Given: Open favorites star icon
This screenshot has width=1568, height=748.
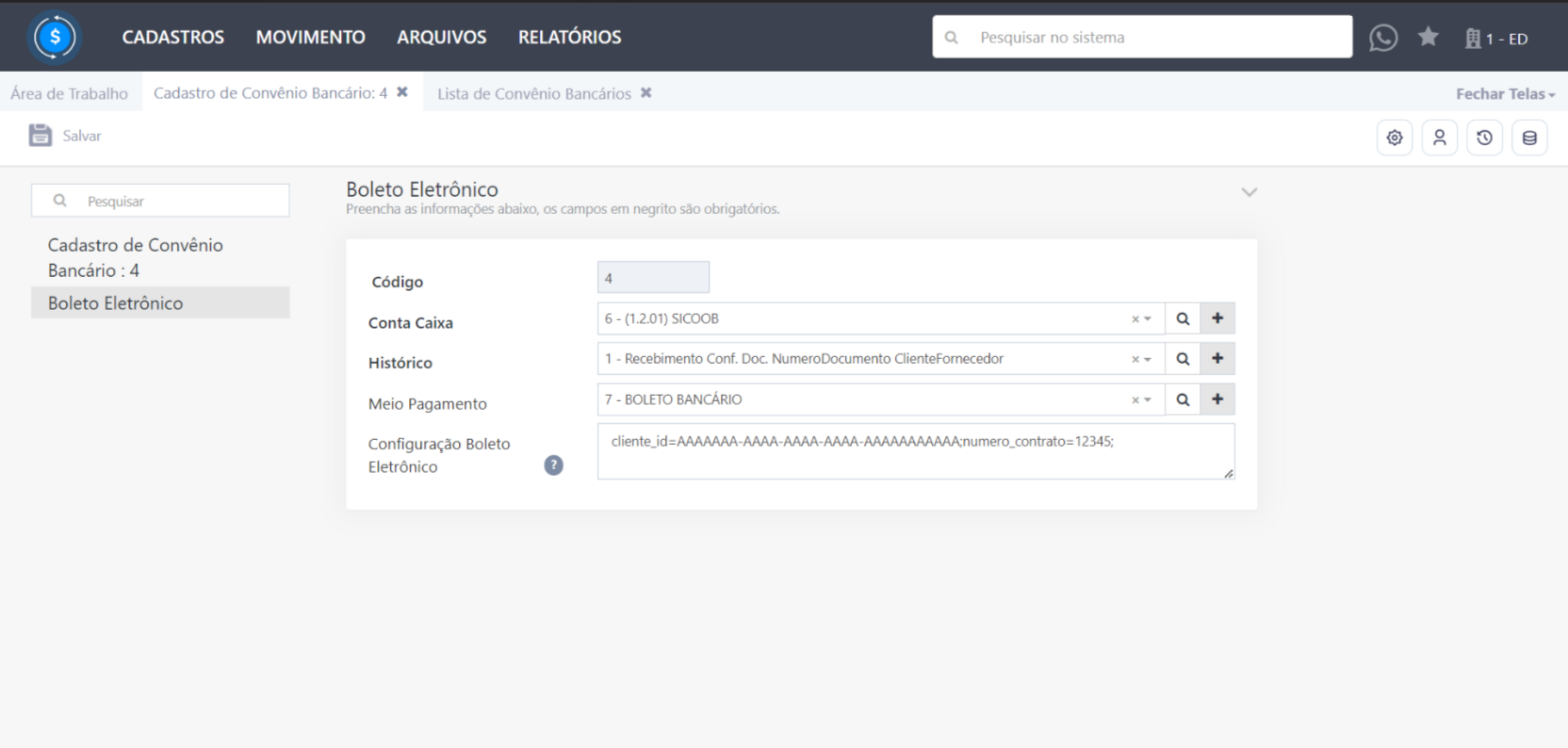Looking at the screenshot, I should coord(1429,37).
